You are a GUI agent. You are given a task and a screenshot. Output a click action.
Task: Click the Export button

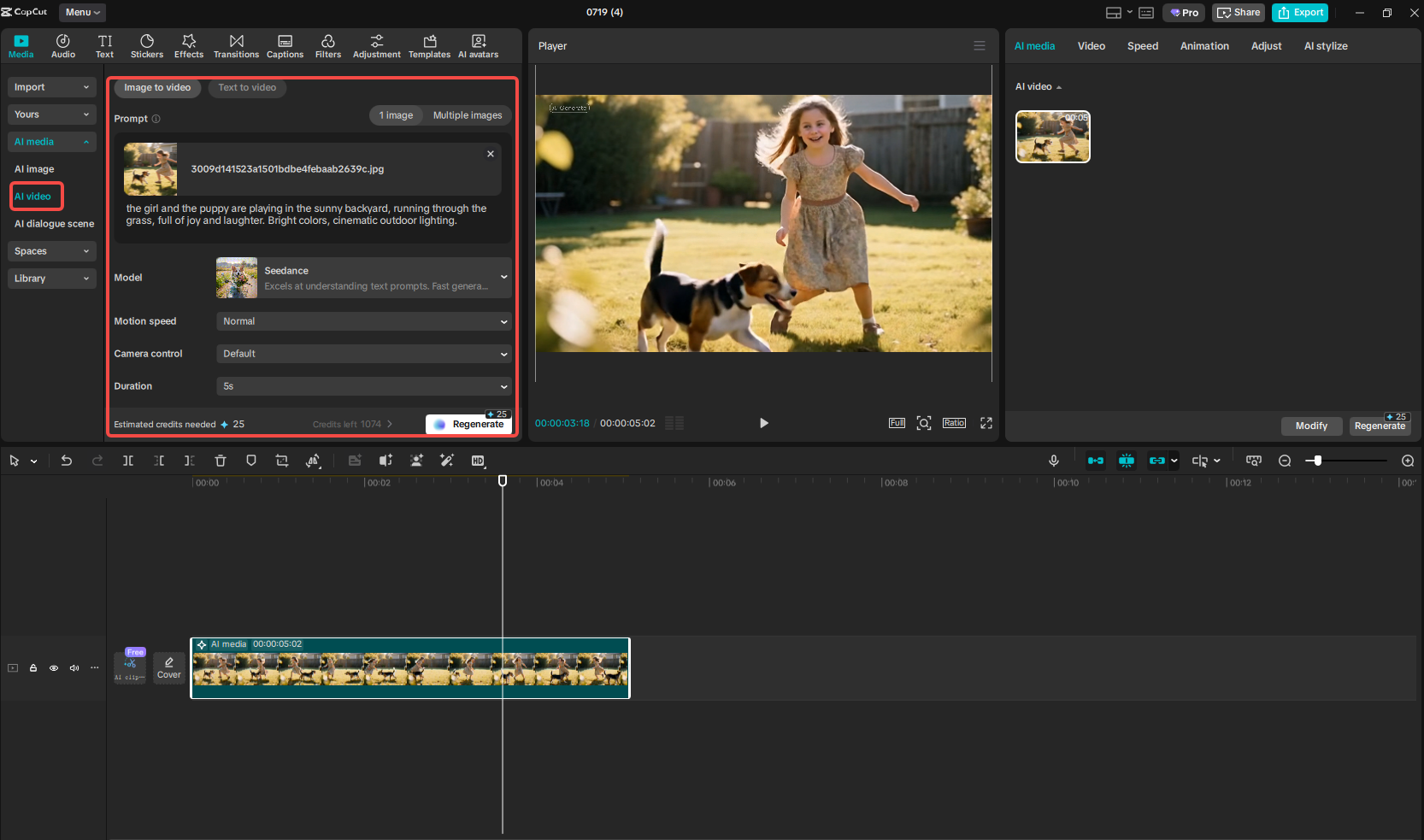(1299, 12)
